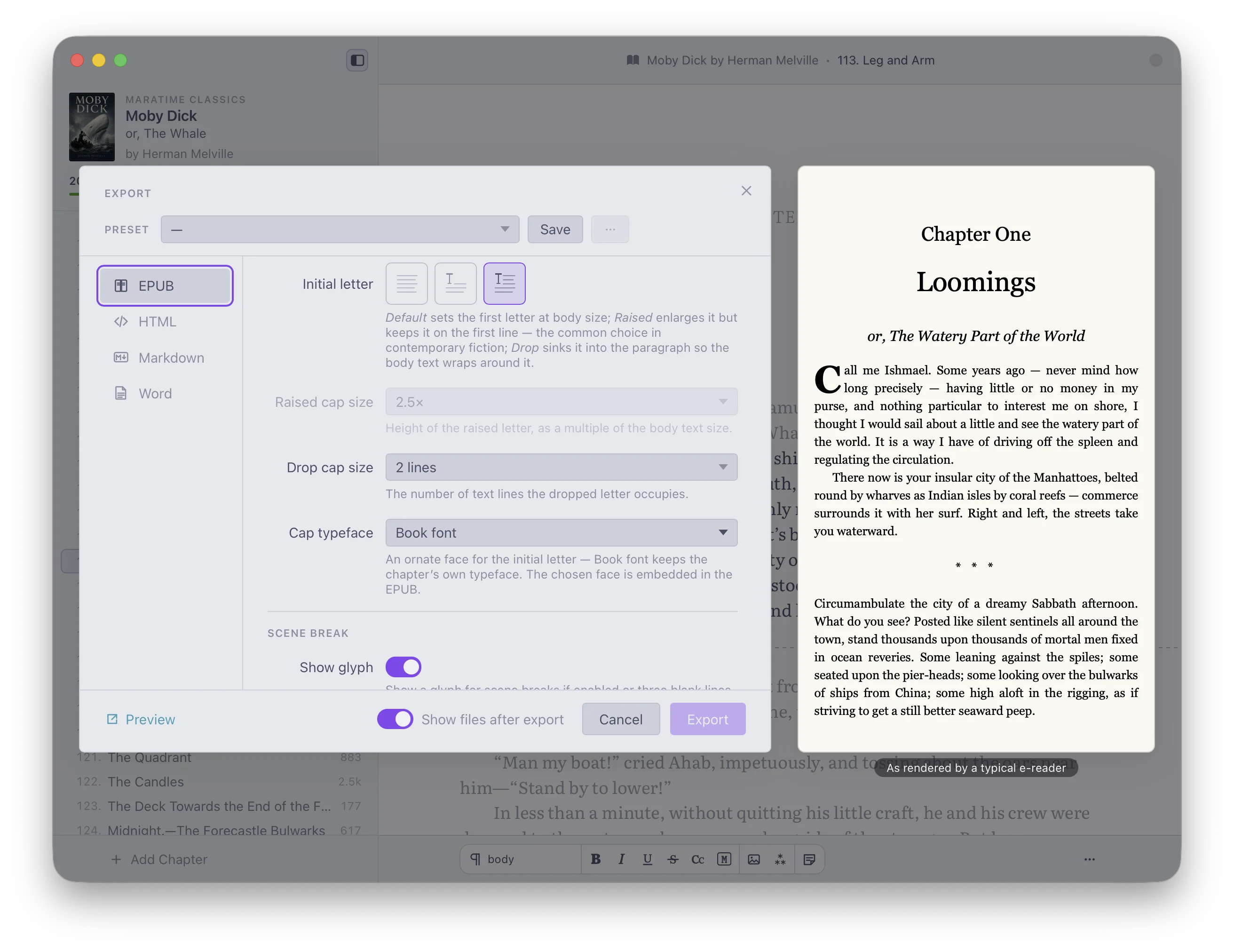
Task: Open chapter 124 Midnight—The Forecastle Bulwarks
Action: [x=219, y=830]
